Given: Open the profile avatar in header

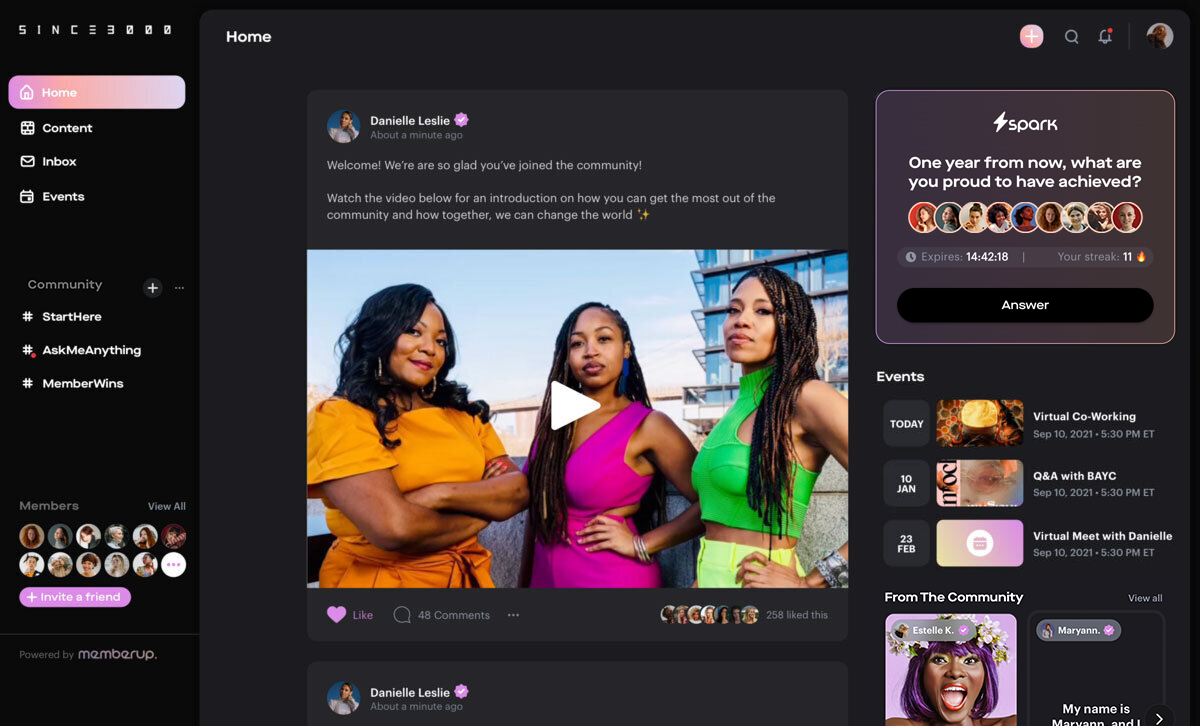Looking at the screenshot, I should point(1160,36).
